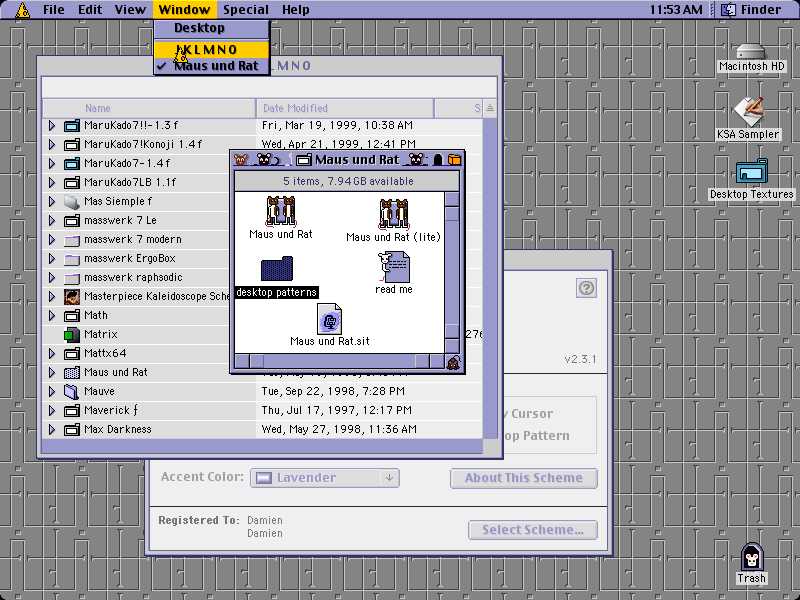The image size is (800, 600).
Task: Click the Max Darkness folder icon
Action: coord(72,430)
